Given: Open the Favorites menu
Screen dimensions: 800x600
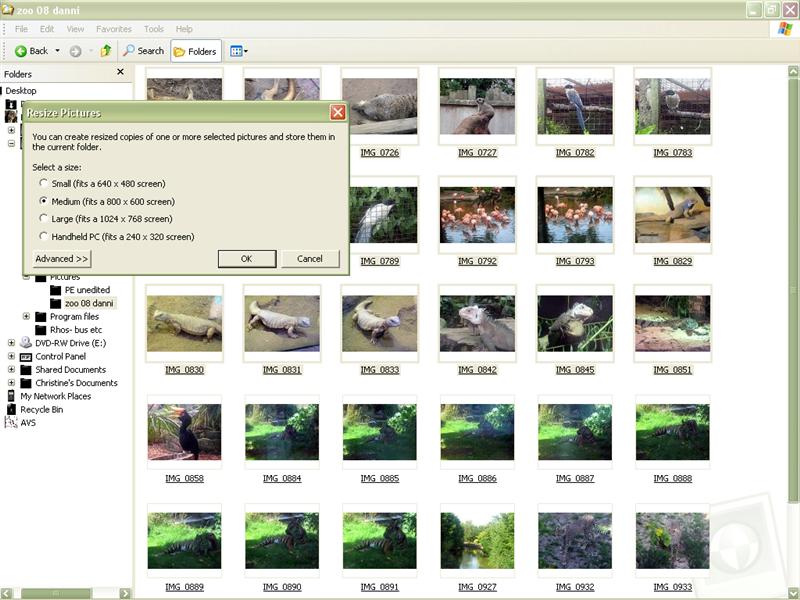Looking at the screenshot, I should (113, 29).
